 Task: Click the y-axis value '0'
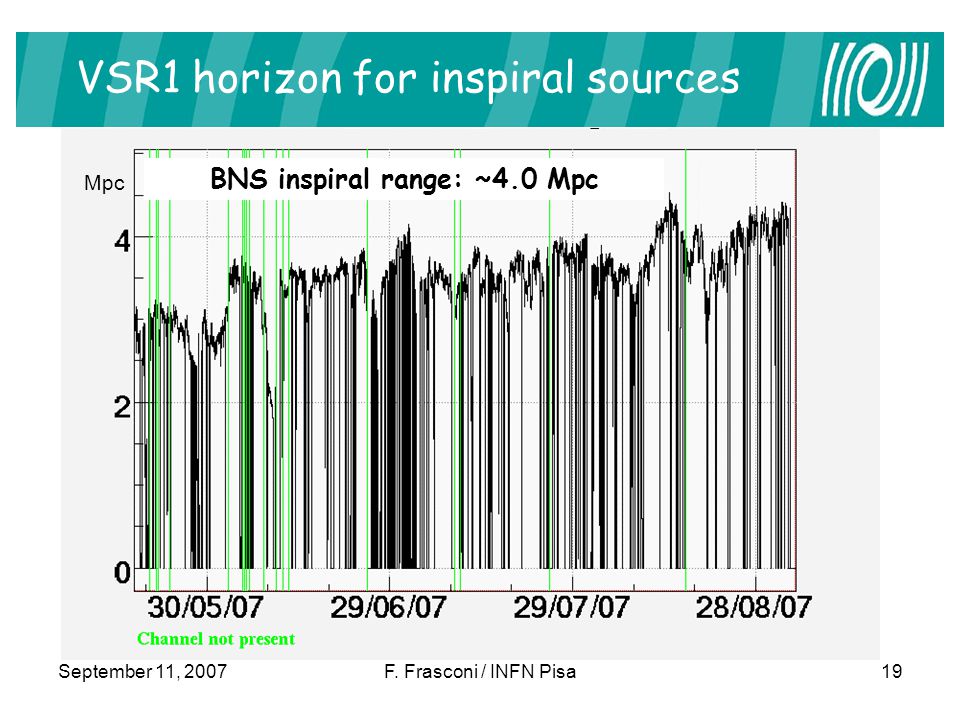122,573
